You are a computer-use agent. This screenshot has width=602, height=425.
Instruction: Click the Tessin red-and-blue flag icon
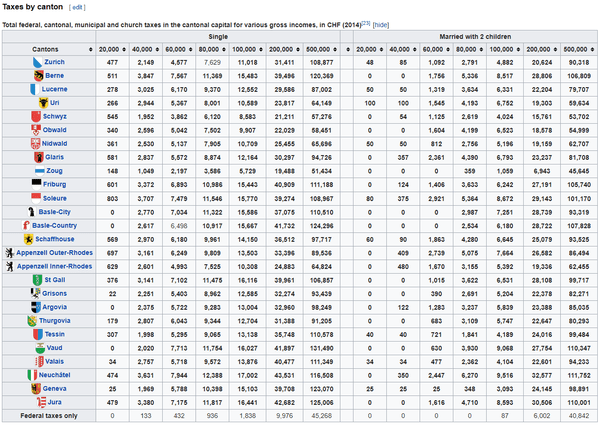35,333
